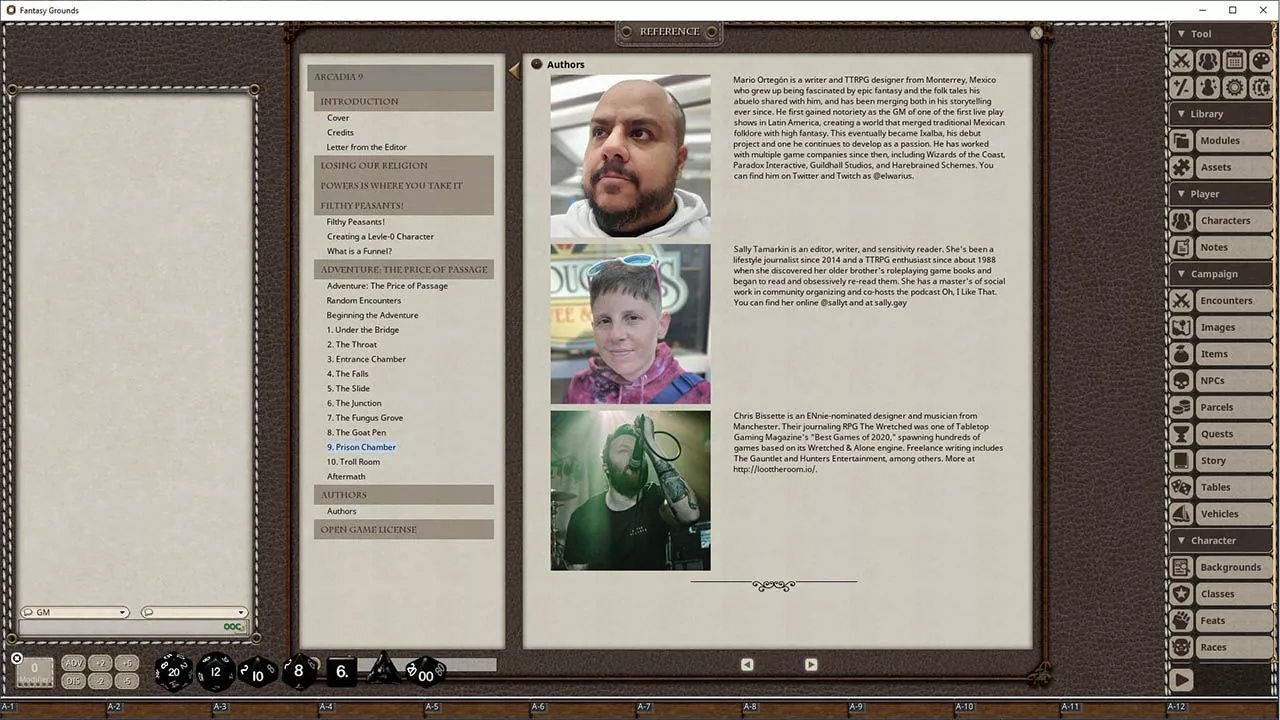Go to the previous reference page
Screen dimensions: 1280x720
[x=747, y=664]
